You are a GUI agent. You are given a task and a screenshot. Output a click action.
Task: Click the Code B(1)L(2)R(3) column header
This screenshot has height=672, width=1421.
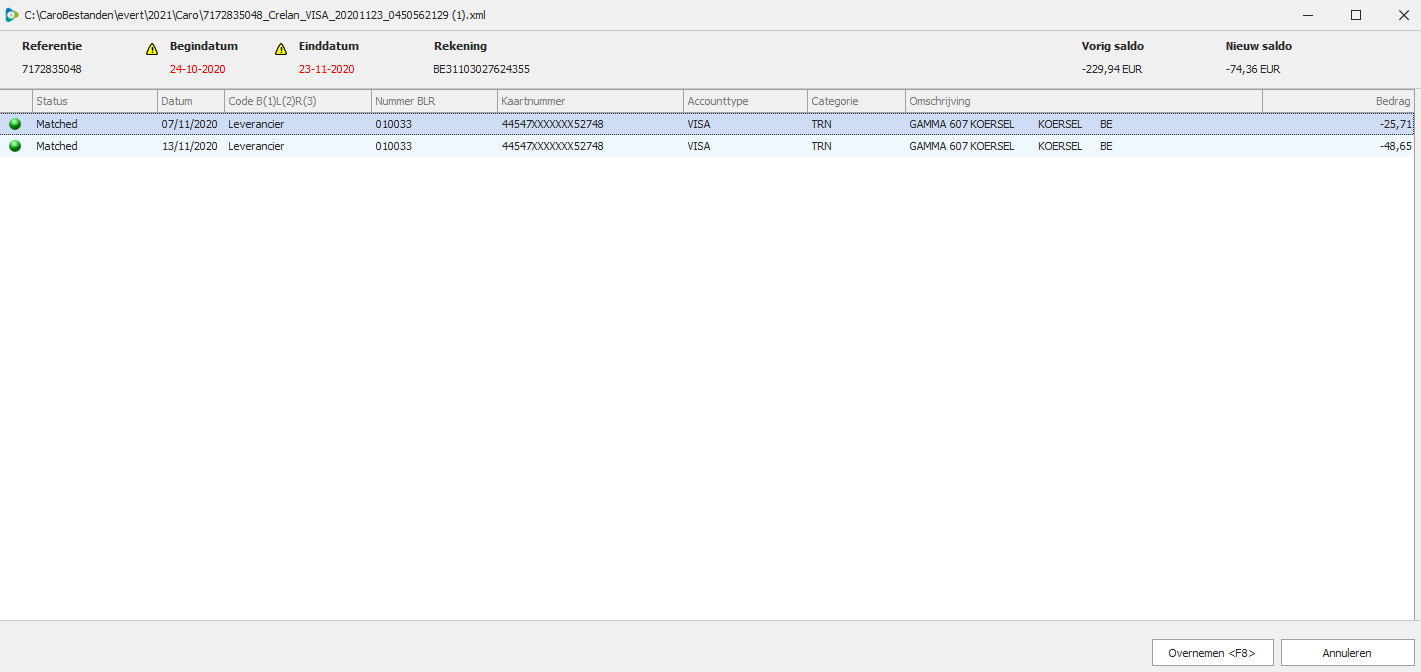[298, 101]
